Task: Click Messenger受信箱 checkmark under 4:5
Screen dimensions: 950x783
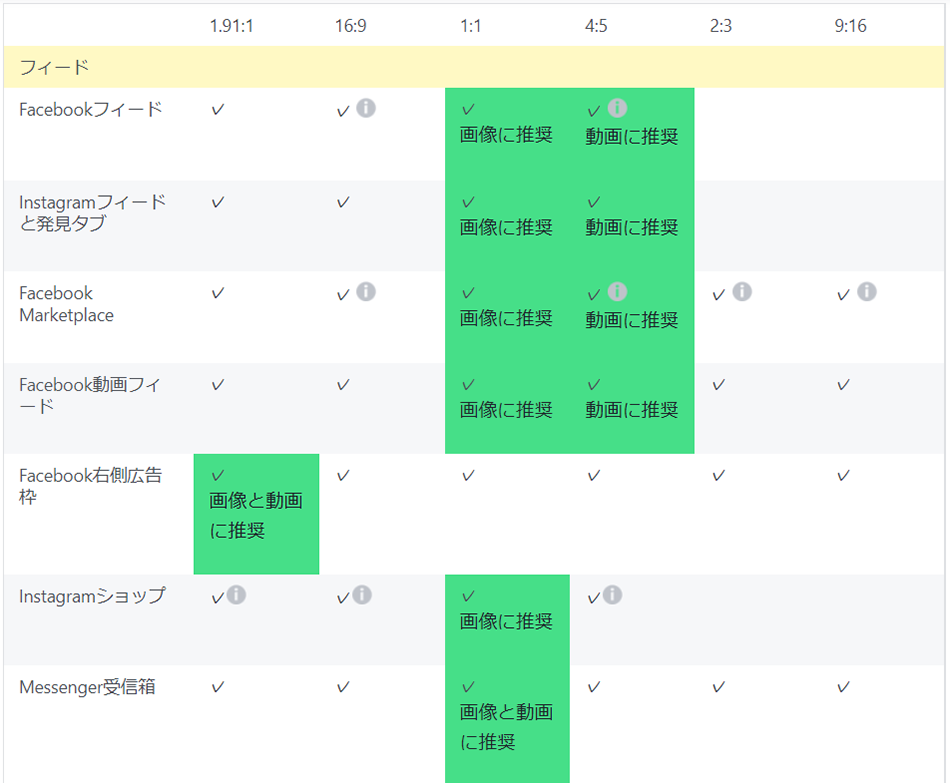Action: 594,687
